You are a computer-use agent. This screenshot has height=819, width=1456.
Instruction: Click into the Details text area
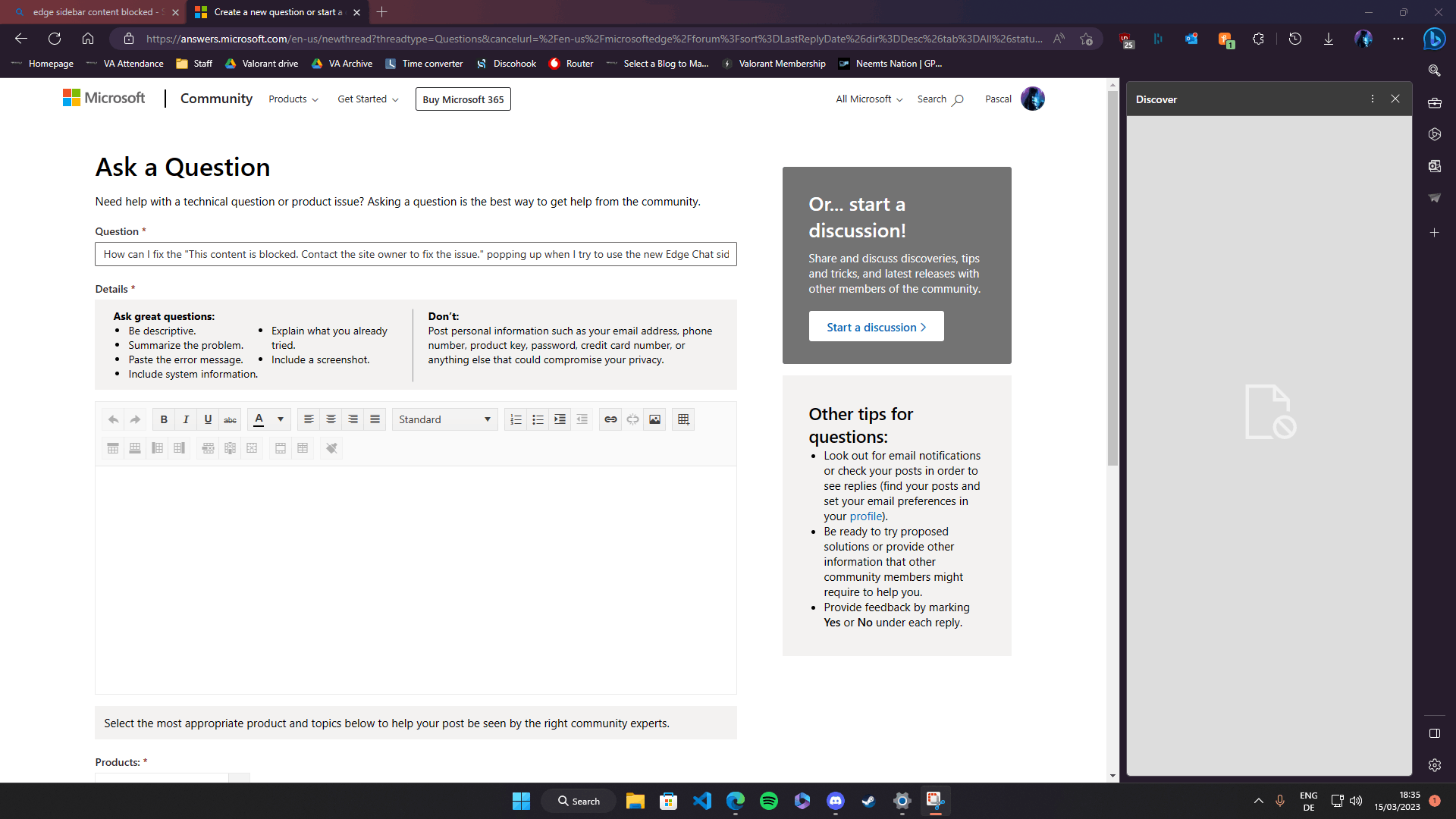click(416, 580)
